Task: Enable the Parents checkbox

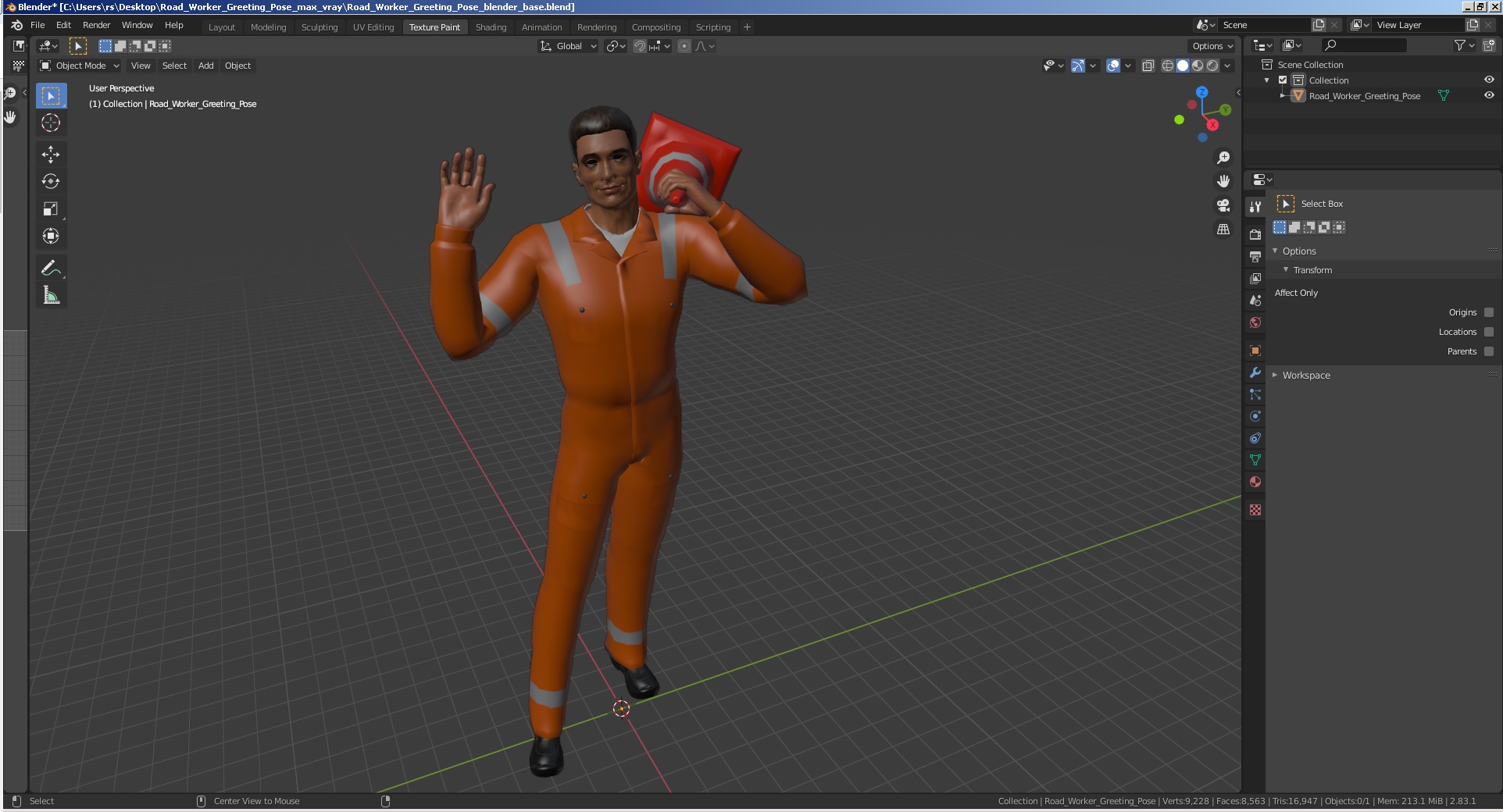Action: (x=1489, y=351)
